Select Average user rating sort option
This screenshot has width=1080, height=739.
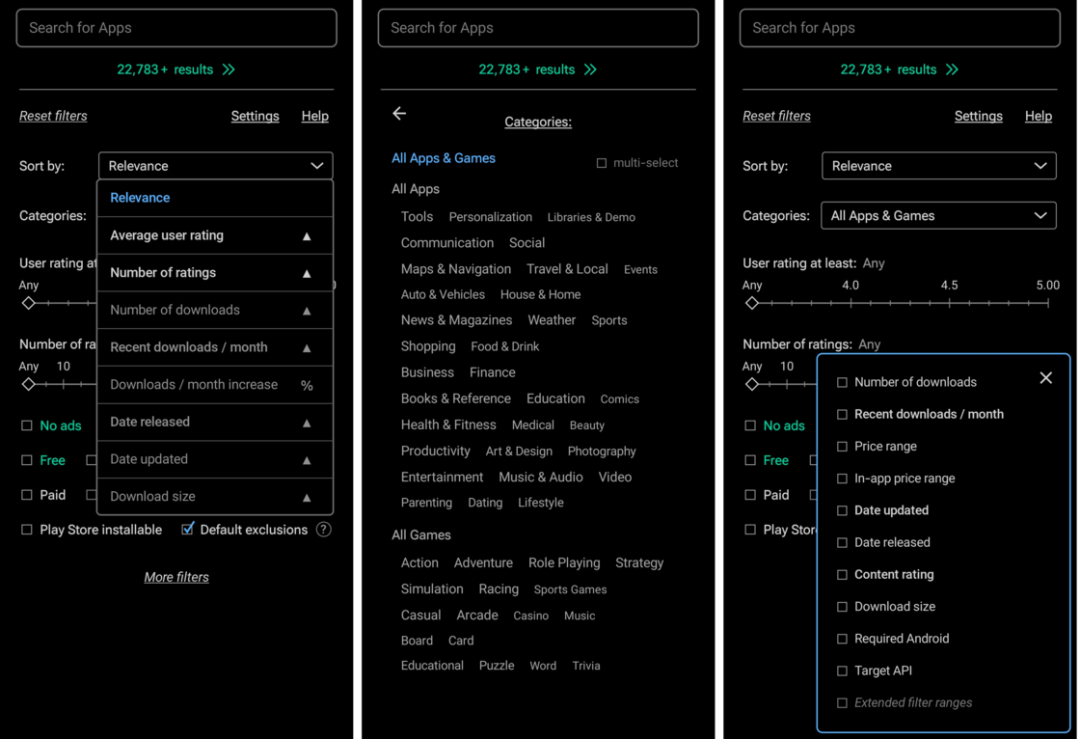tap(216, 236)
